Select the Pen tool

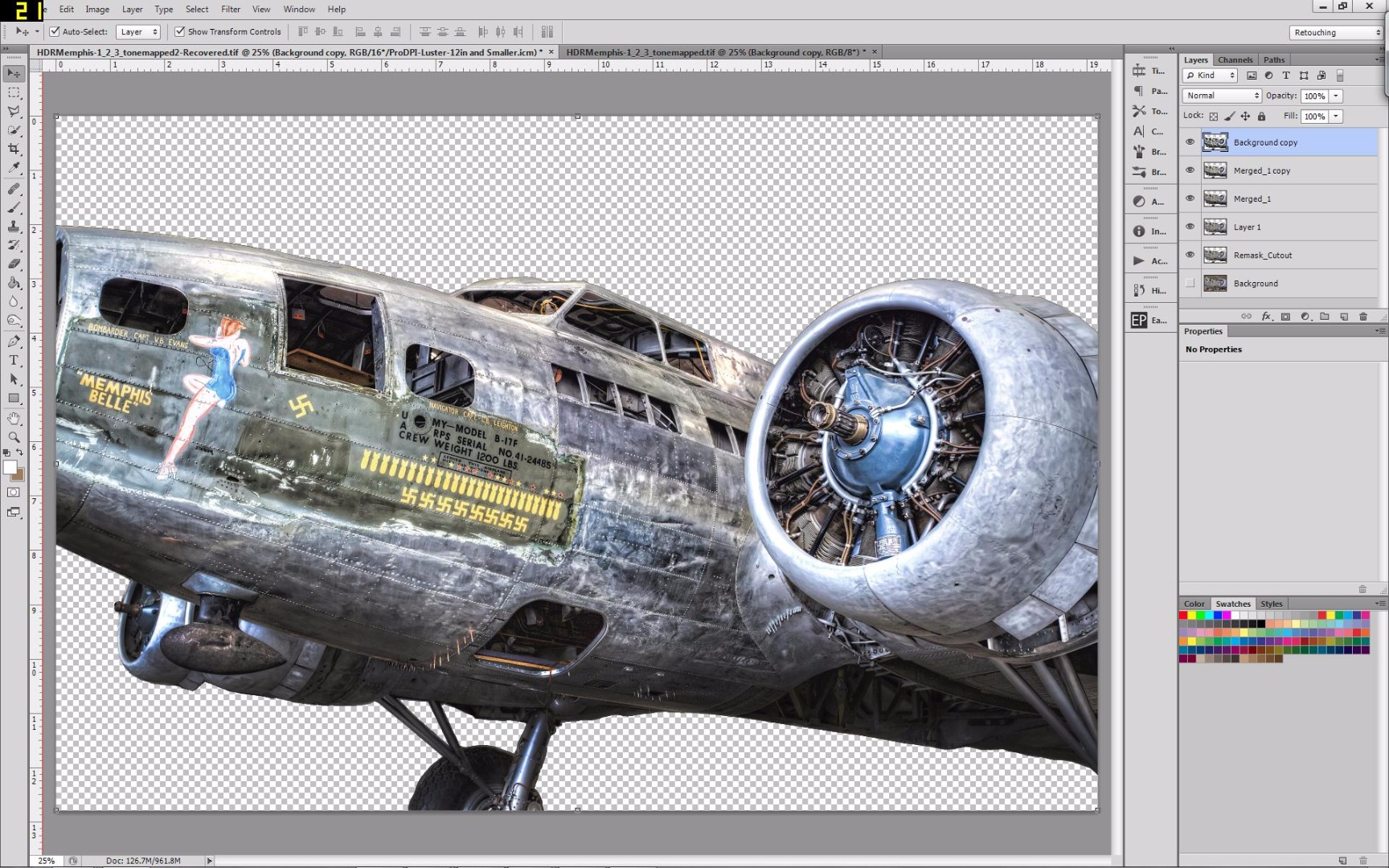[x=14, y=342]
